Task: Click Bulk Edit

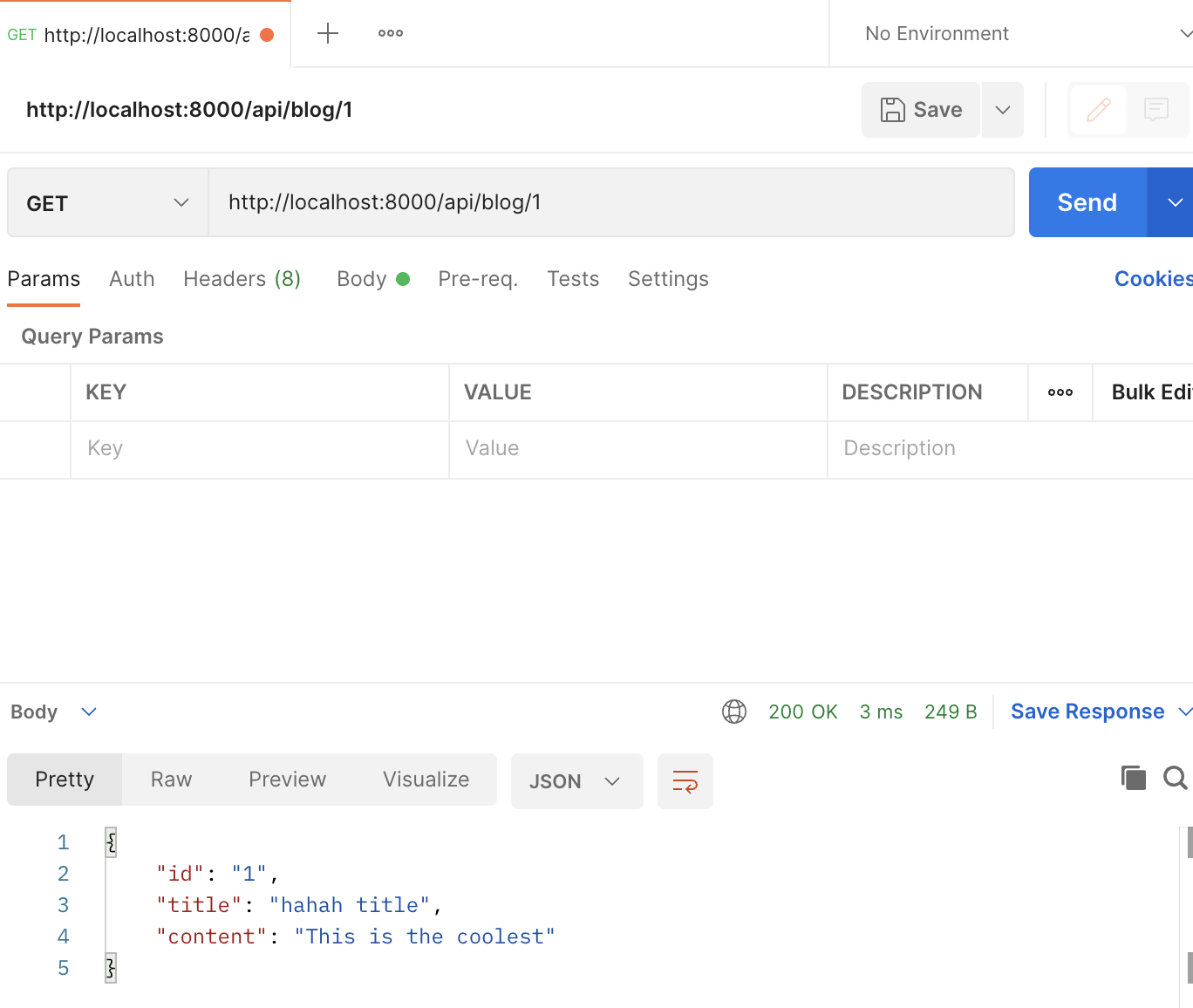Action: click(1151, 392)
